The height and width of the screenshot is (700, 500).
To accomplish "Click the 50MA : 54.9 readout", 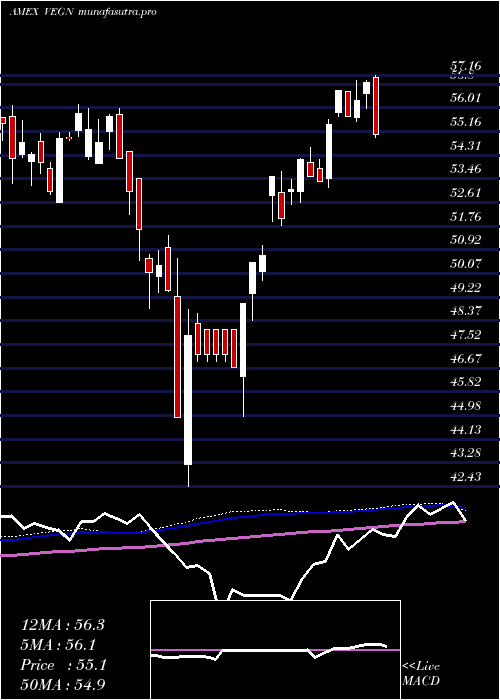I will pyautogui.click(x=63, y=685).
